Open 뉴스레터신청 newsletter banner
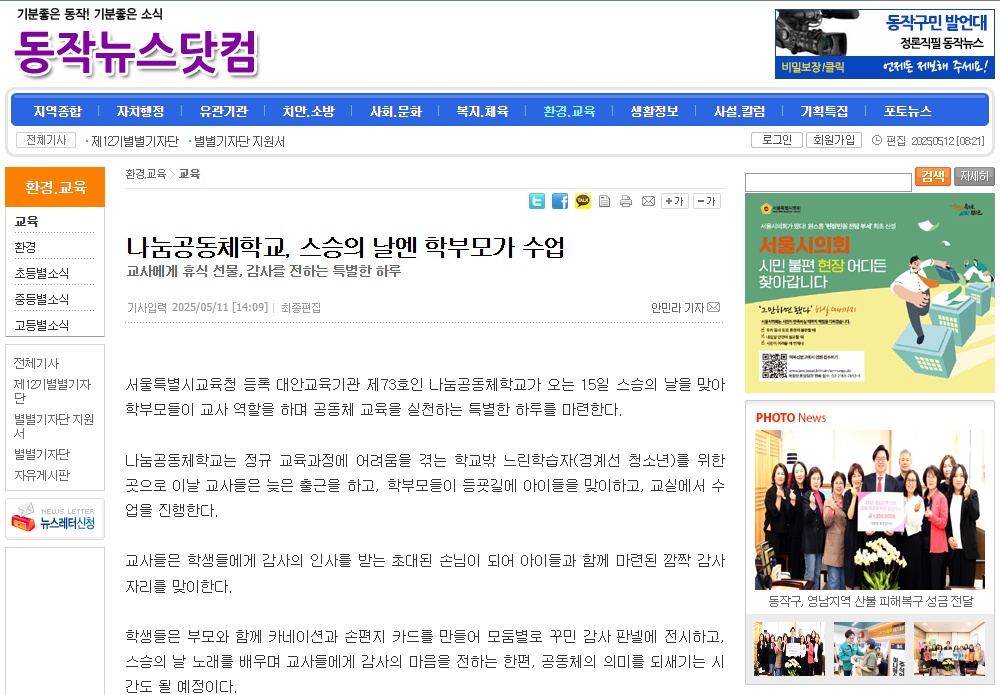 [55, 519]
